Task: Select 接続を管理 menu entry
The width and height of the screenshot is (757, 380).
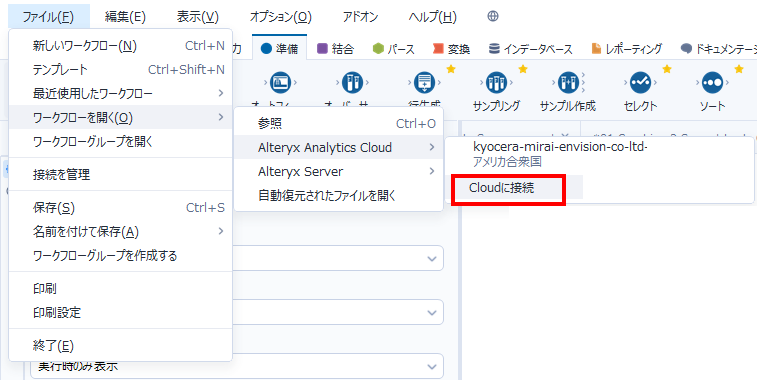Action: (x=121, y=174)
